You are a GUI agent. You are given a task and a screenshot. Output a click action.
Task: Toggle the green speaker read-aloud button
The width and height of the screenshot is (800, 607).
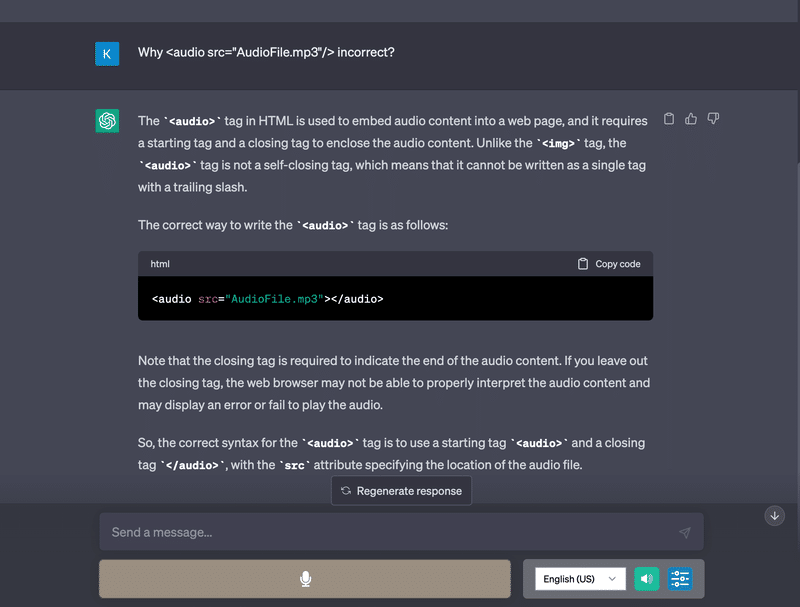(646, 579)
